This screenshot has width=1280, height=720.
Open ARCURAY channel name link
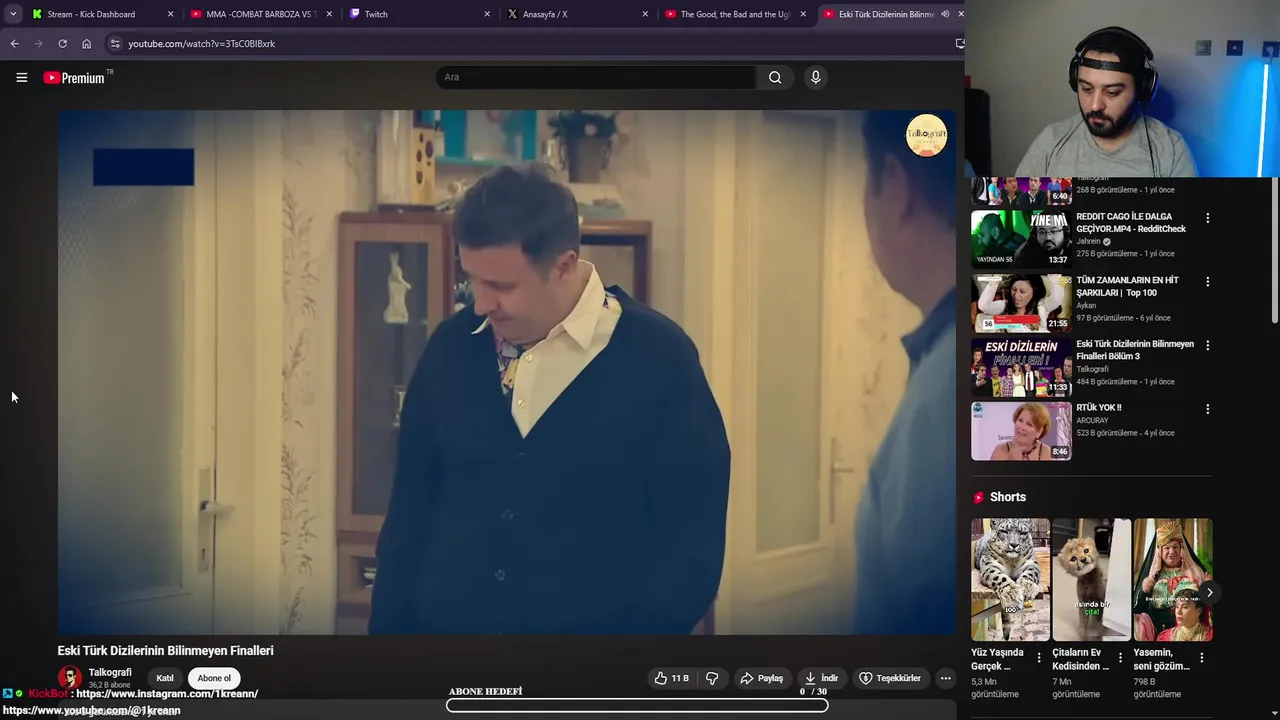(1091, 421)
